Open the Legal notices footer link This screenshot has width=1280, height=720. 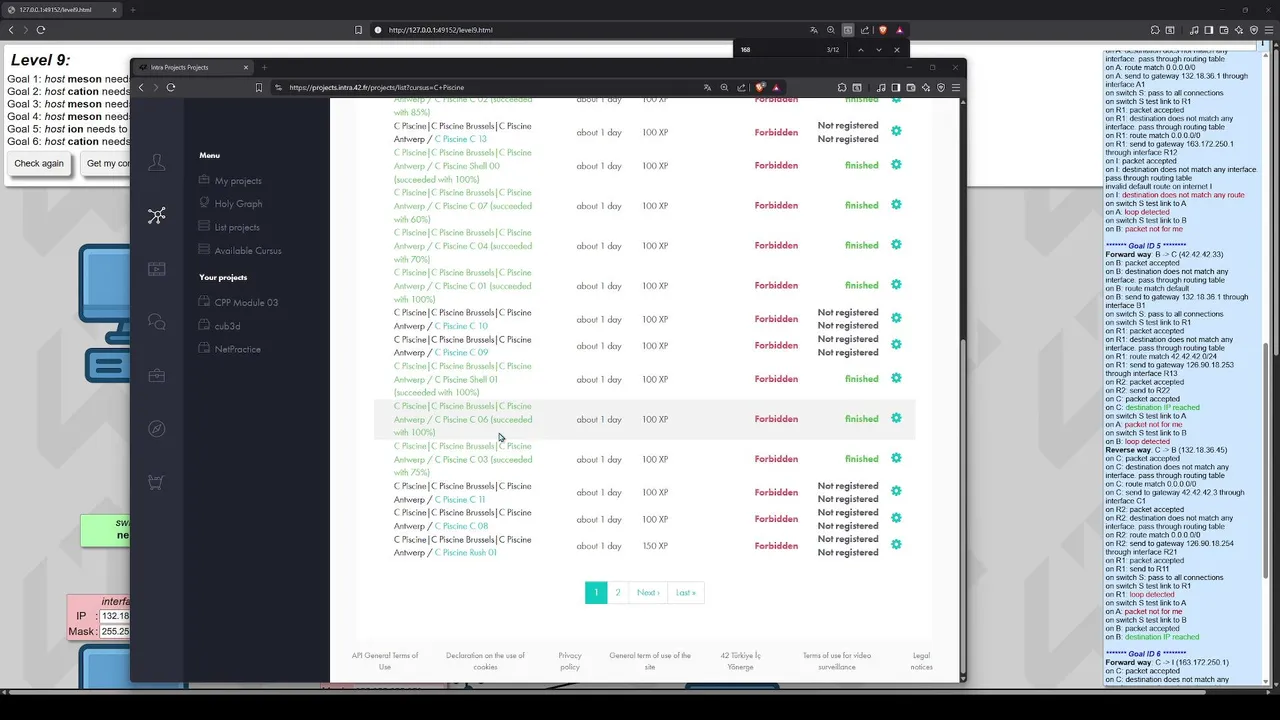click(921, 661)
